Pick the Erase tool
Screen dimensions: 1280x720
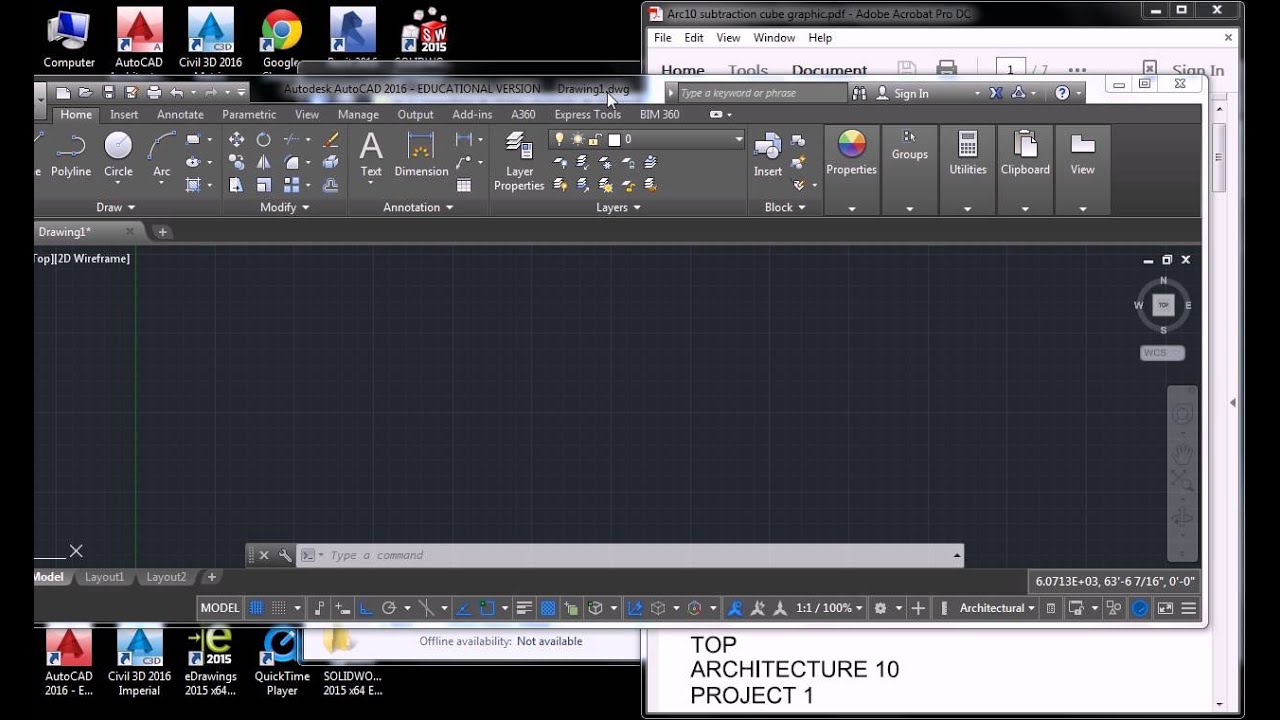point(331,140)
